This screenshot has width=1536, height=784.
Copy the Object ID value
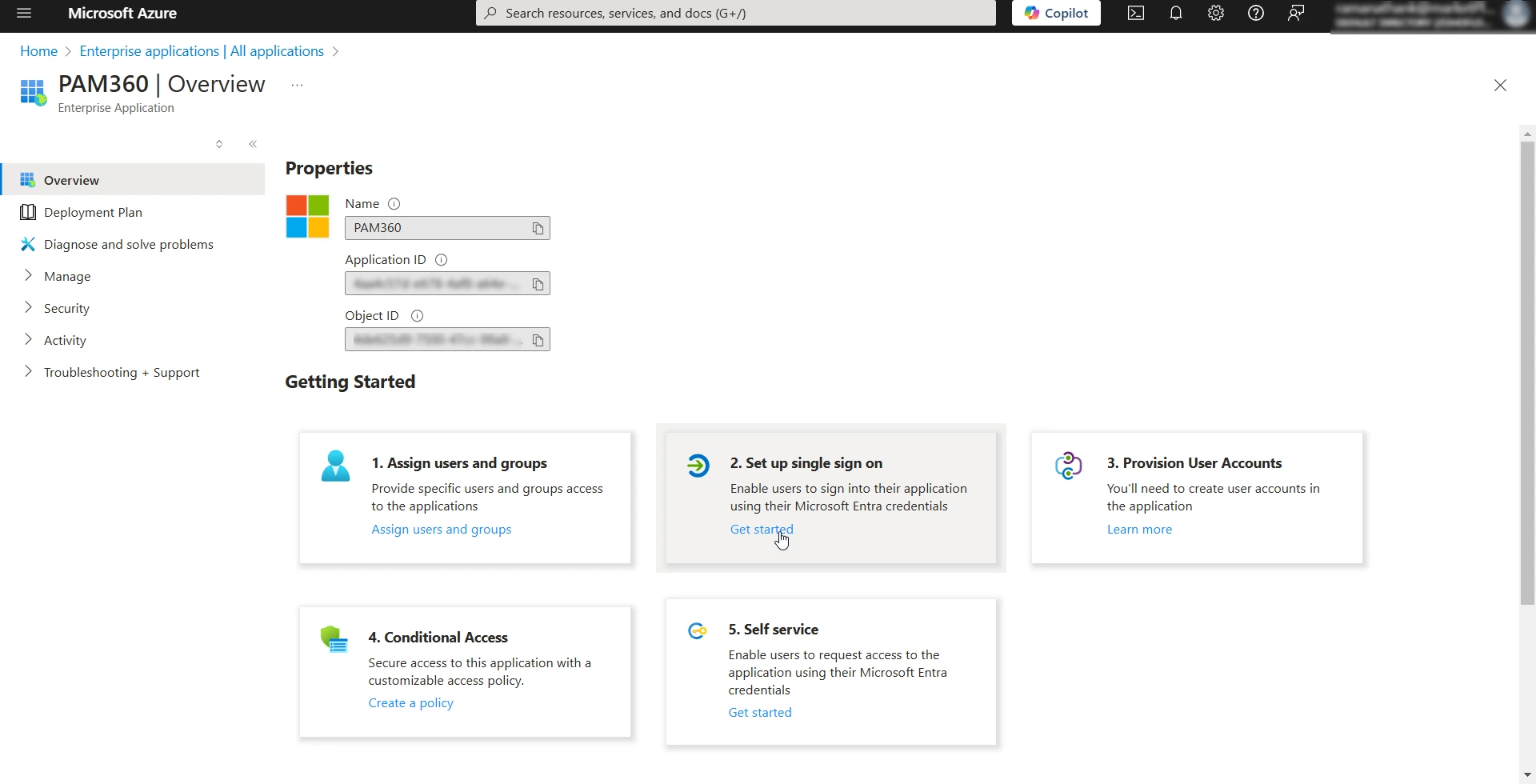(538, 339)
